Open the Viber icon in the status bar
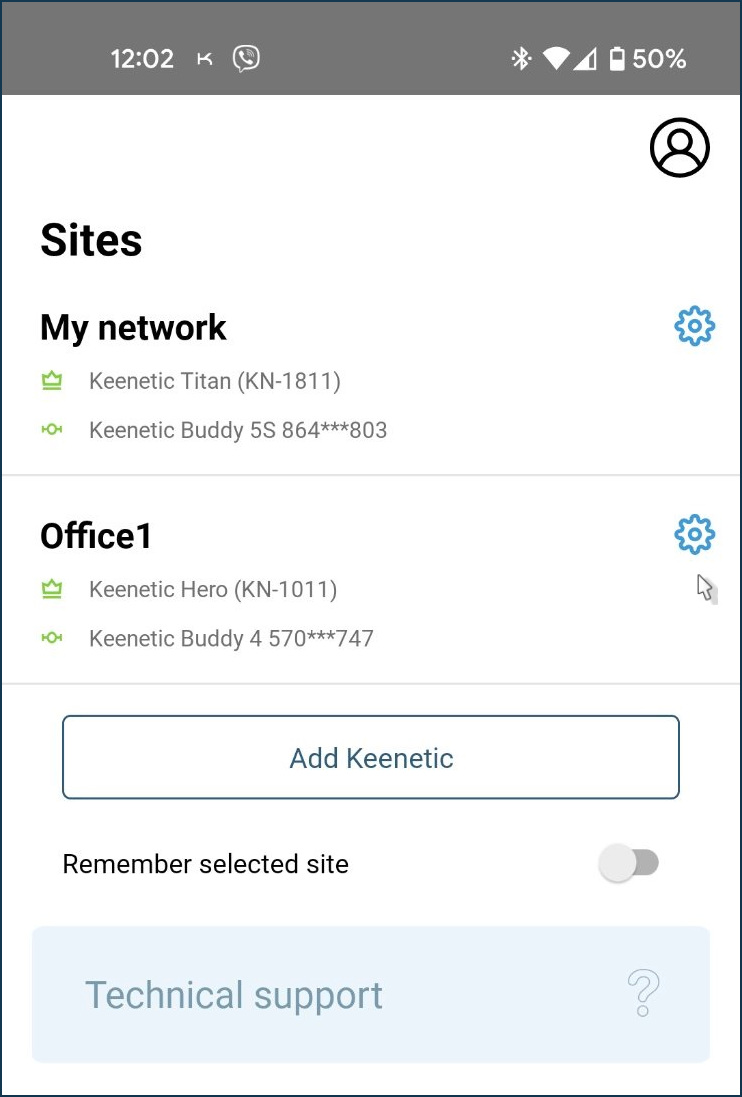Viewport: 742px width, 1097px height. [x=245, y=59]
